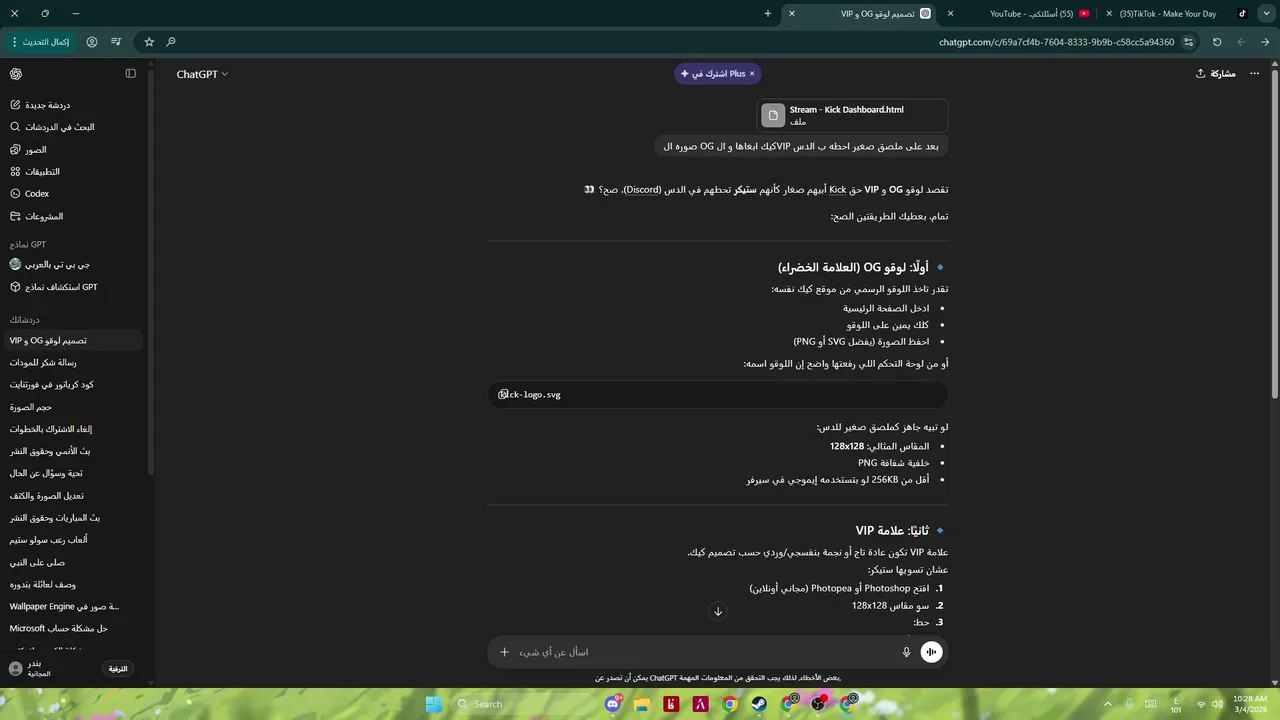Screen dimensions: 1280x720
Task: Open the Apps section (التطبيقات)
Action: pyautogui.click(x=74, y=171)
